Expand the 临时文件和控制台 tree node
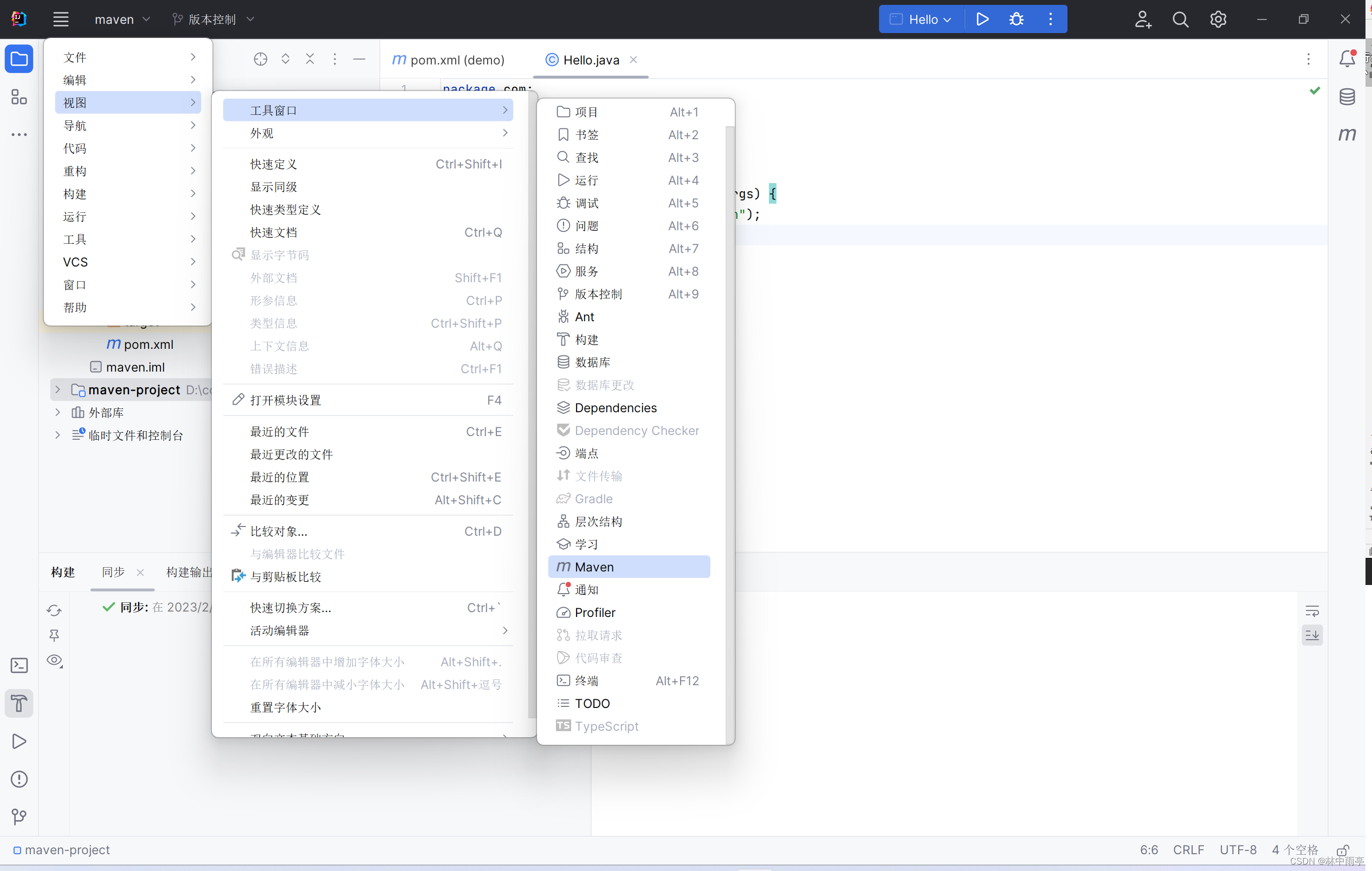 pos(57,435)
